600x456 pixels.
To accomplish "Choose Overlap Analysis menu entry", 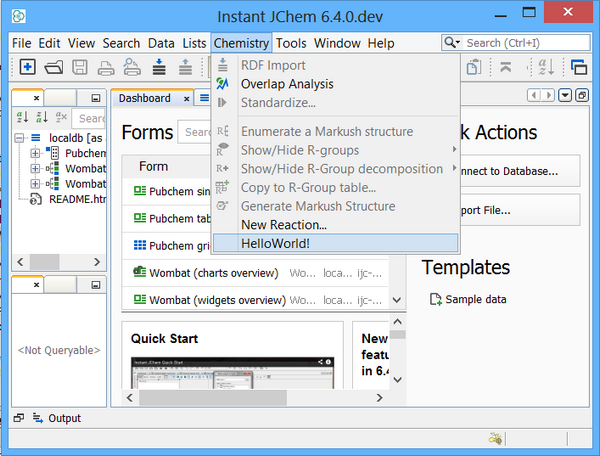I will point(287,84).
